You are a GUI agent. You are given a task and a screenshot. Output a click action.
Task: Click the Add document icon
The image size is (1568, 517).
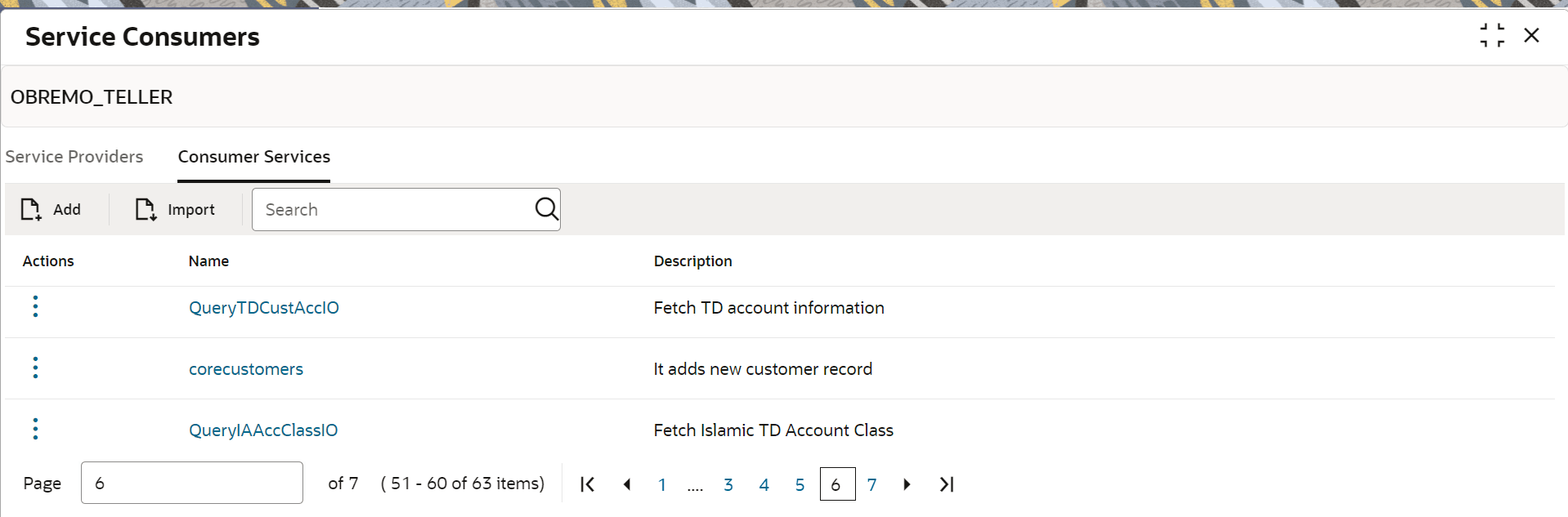pyautogui.click(x=31, y=210)
